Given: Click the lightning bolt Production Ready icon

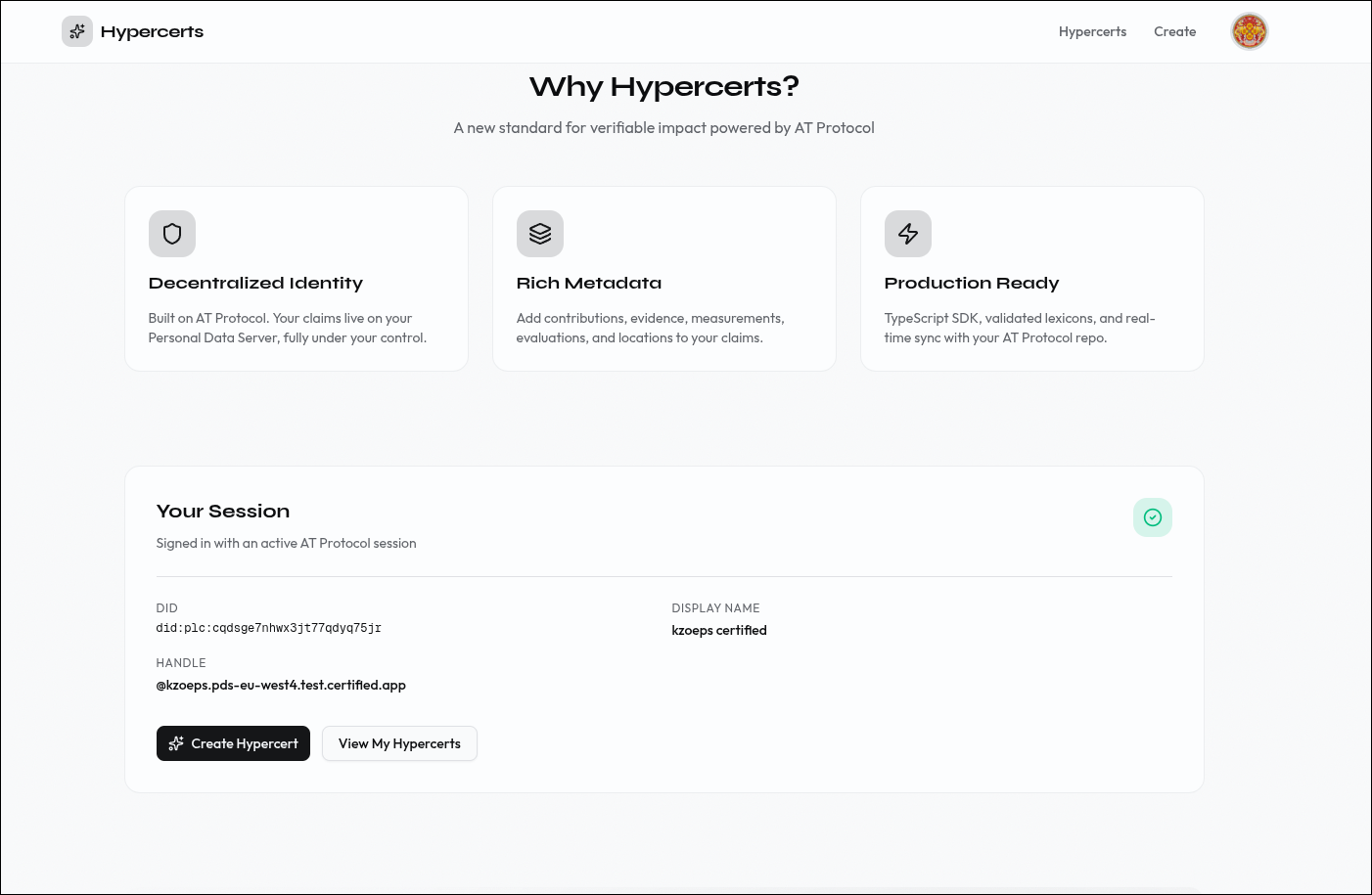Looking at the screenshot, I should [908, 234].
